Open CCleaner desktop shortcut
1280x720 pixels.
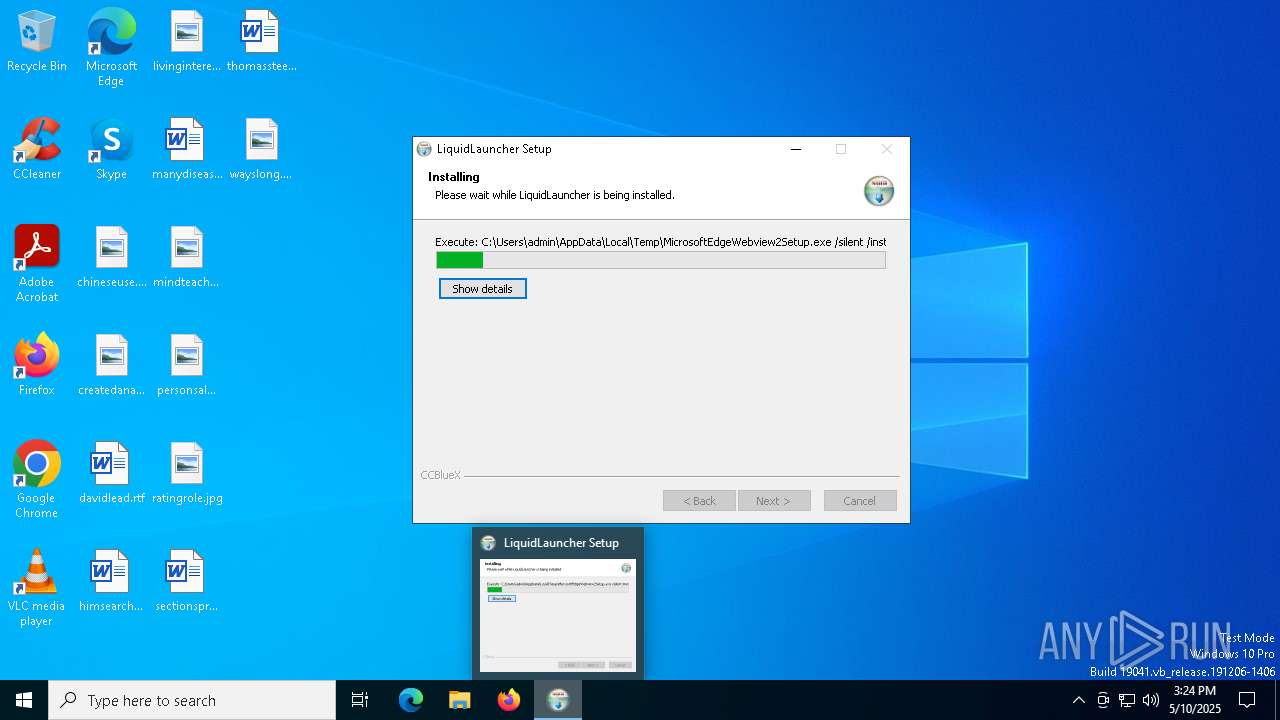coord(37,150)
